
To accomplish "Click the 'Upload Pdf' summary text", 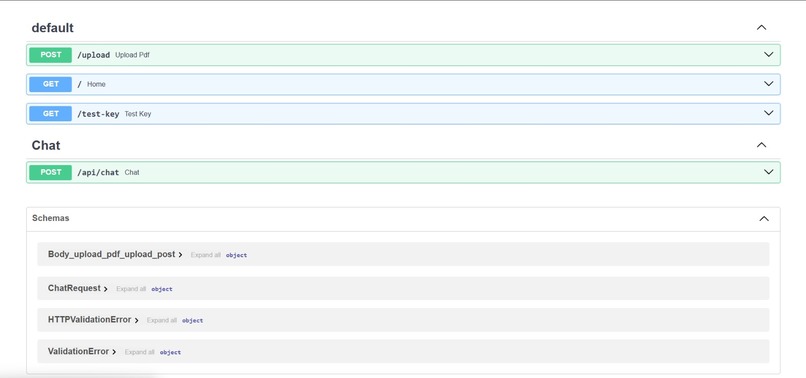I will pyautogui.click(x=132, y=55).
